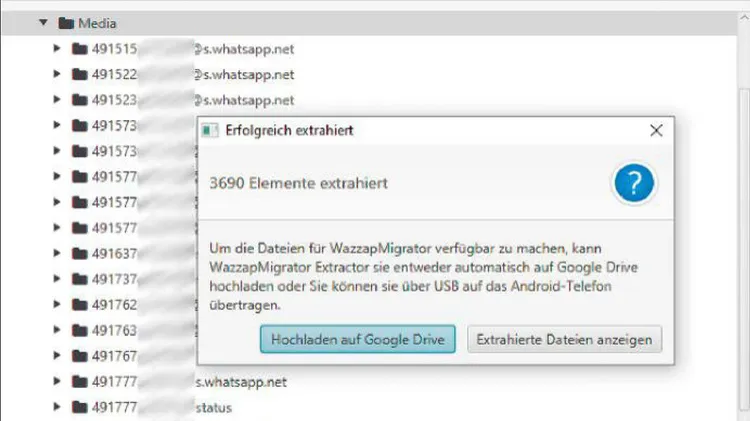Image resolution: width=750 pixels, height=421 pixels.
Task: Select the 491767 folder name text
Action: point(114,356)
